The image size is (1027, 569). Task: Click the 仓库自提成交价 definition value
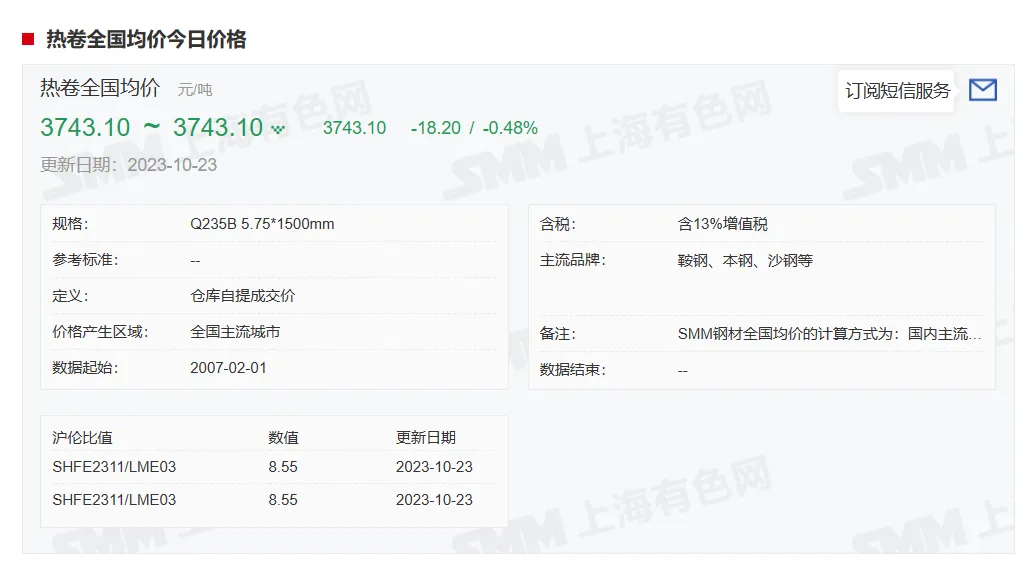(243, 296)
